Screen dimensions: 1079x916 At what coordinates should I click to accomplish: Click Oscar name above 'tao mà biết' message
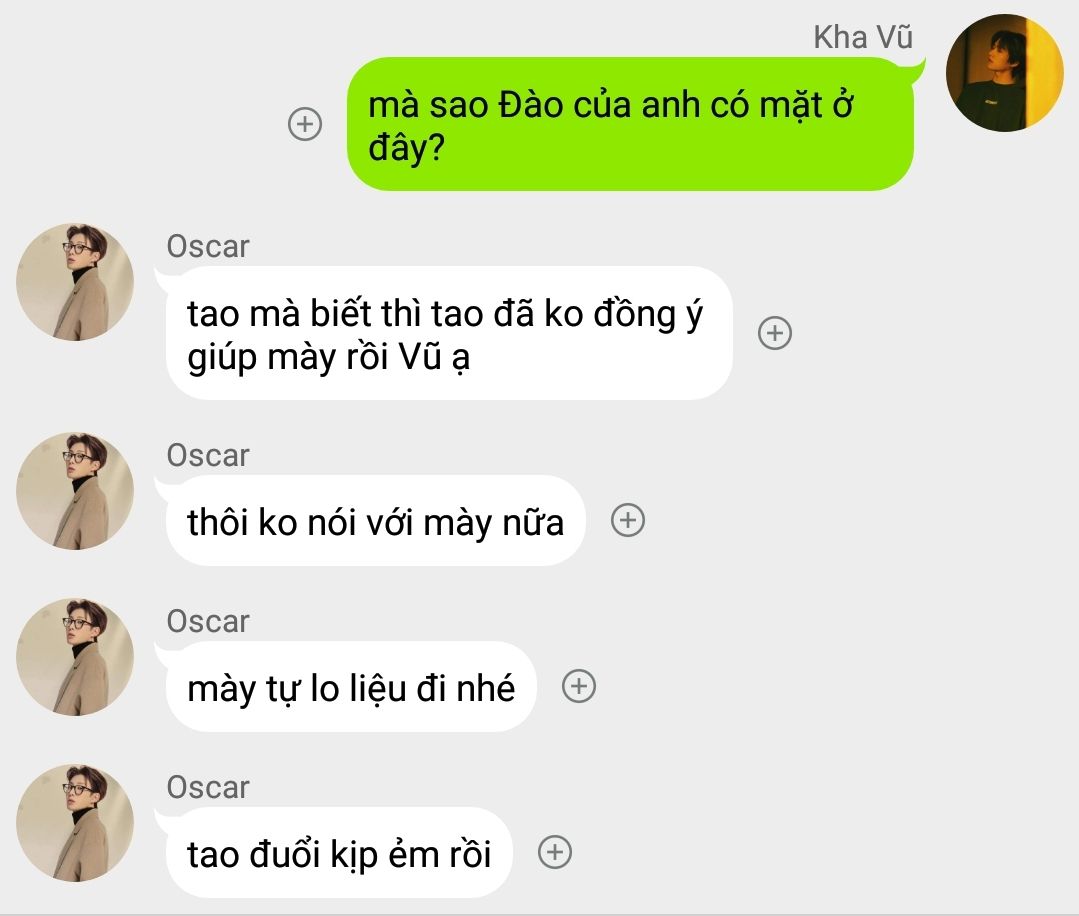(x=208, y=246)
